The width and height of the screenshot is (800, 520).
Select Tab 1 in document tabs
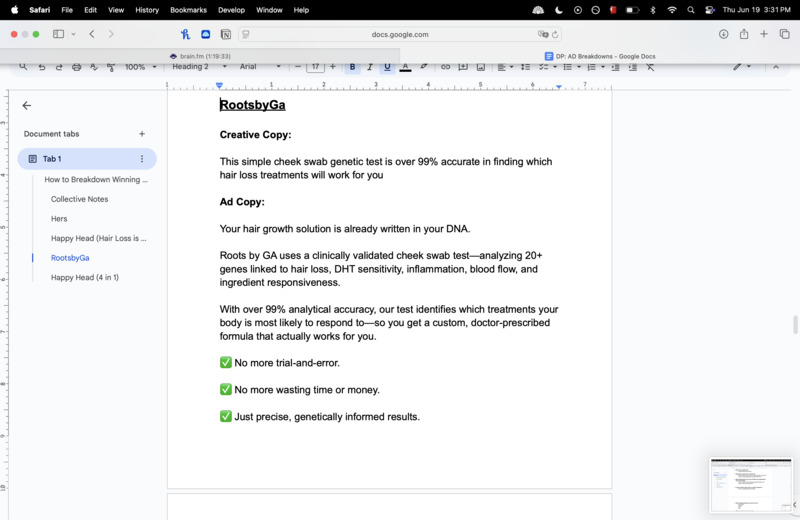point(87,159)
